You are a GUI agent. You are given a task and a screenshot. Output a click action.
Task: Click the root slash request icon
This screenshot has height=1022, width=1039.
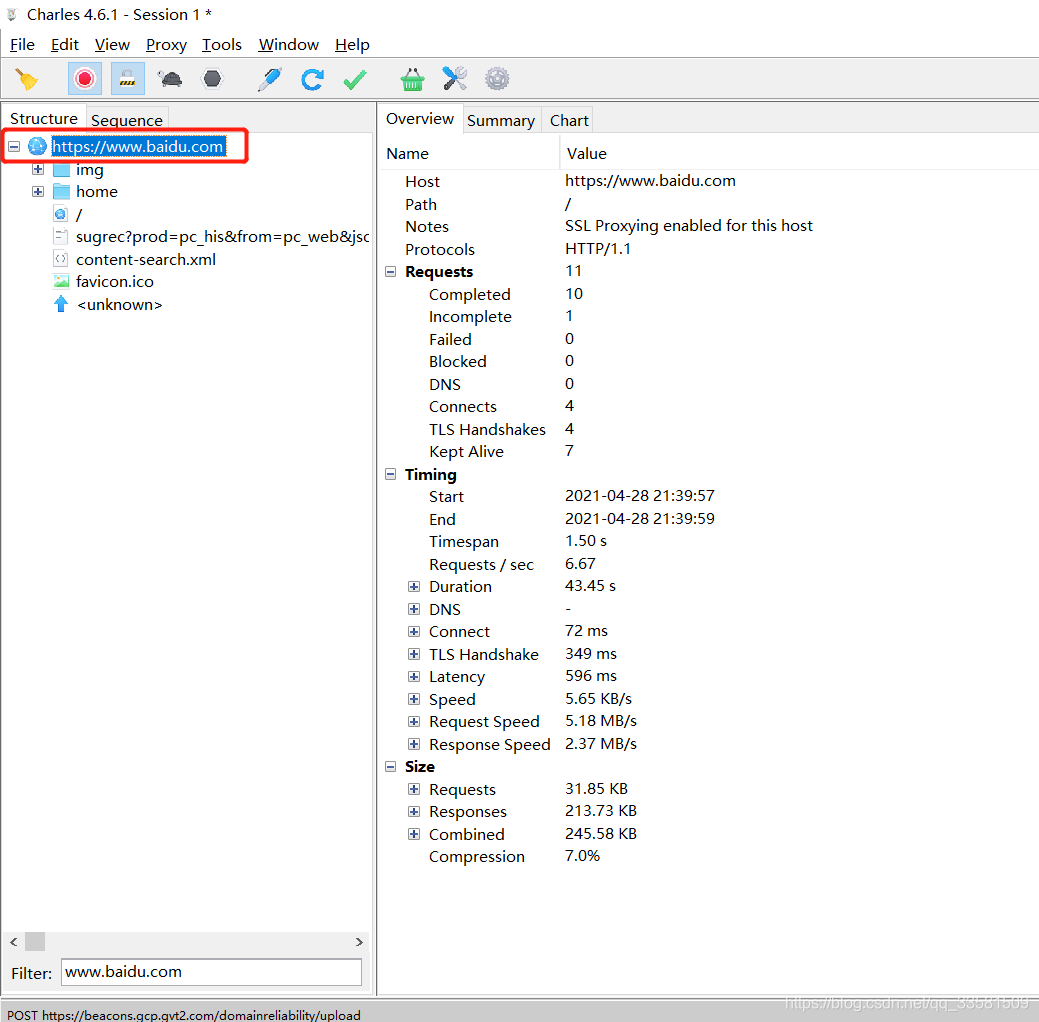click(x=61, y=214)
